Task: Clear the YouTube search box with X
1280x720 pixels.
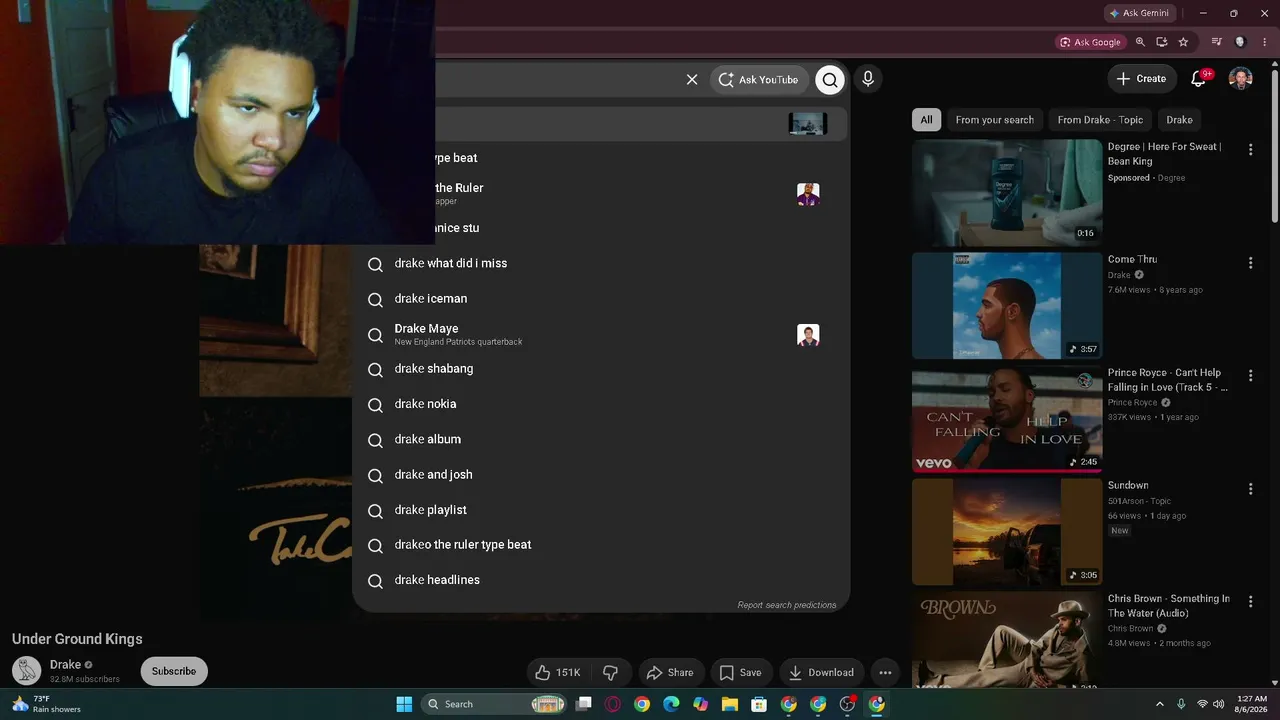Action: click(692, 80)
